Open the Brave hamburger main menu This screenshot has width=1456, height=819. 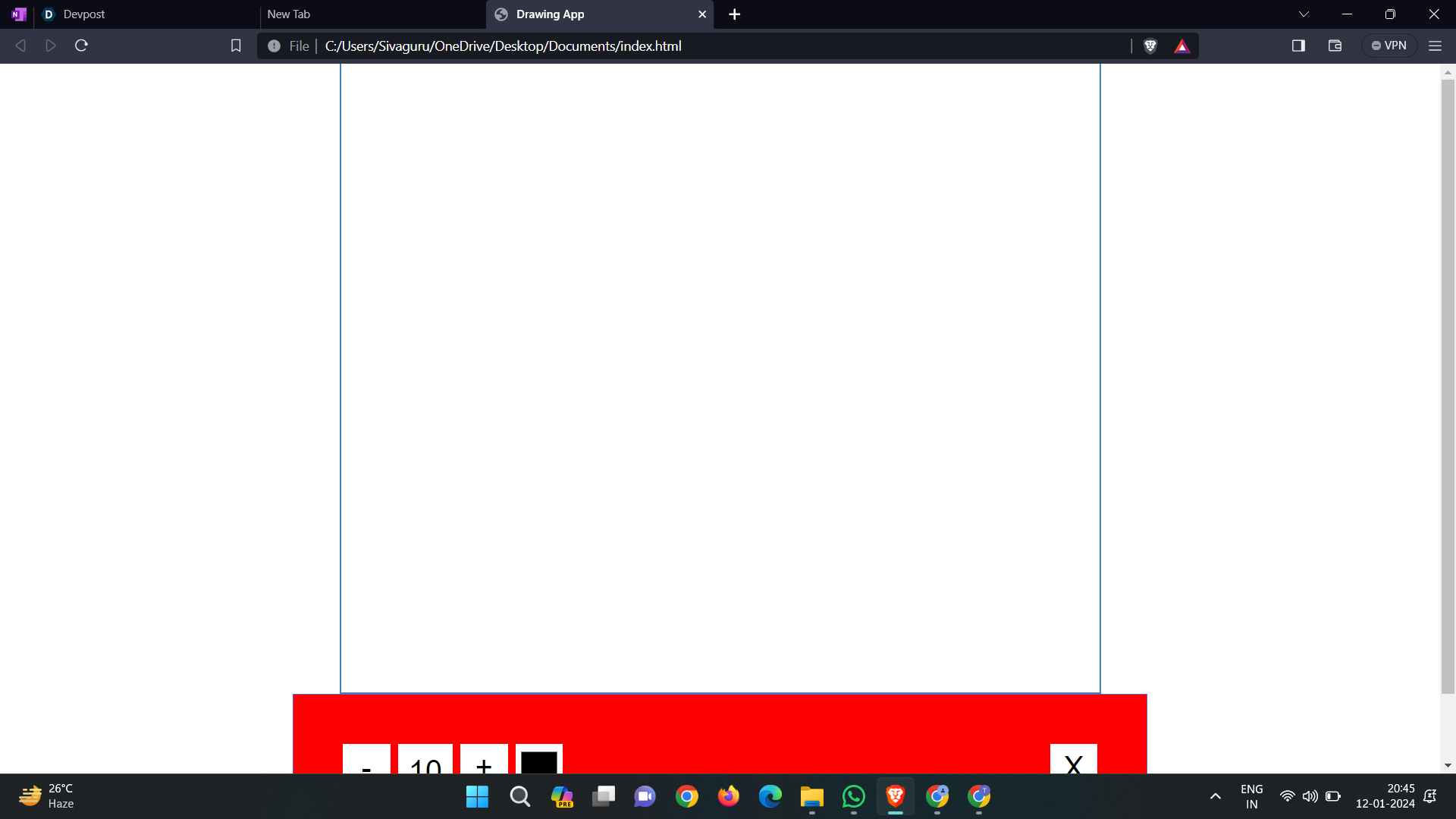[x=1435, y=46]
